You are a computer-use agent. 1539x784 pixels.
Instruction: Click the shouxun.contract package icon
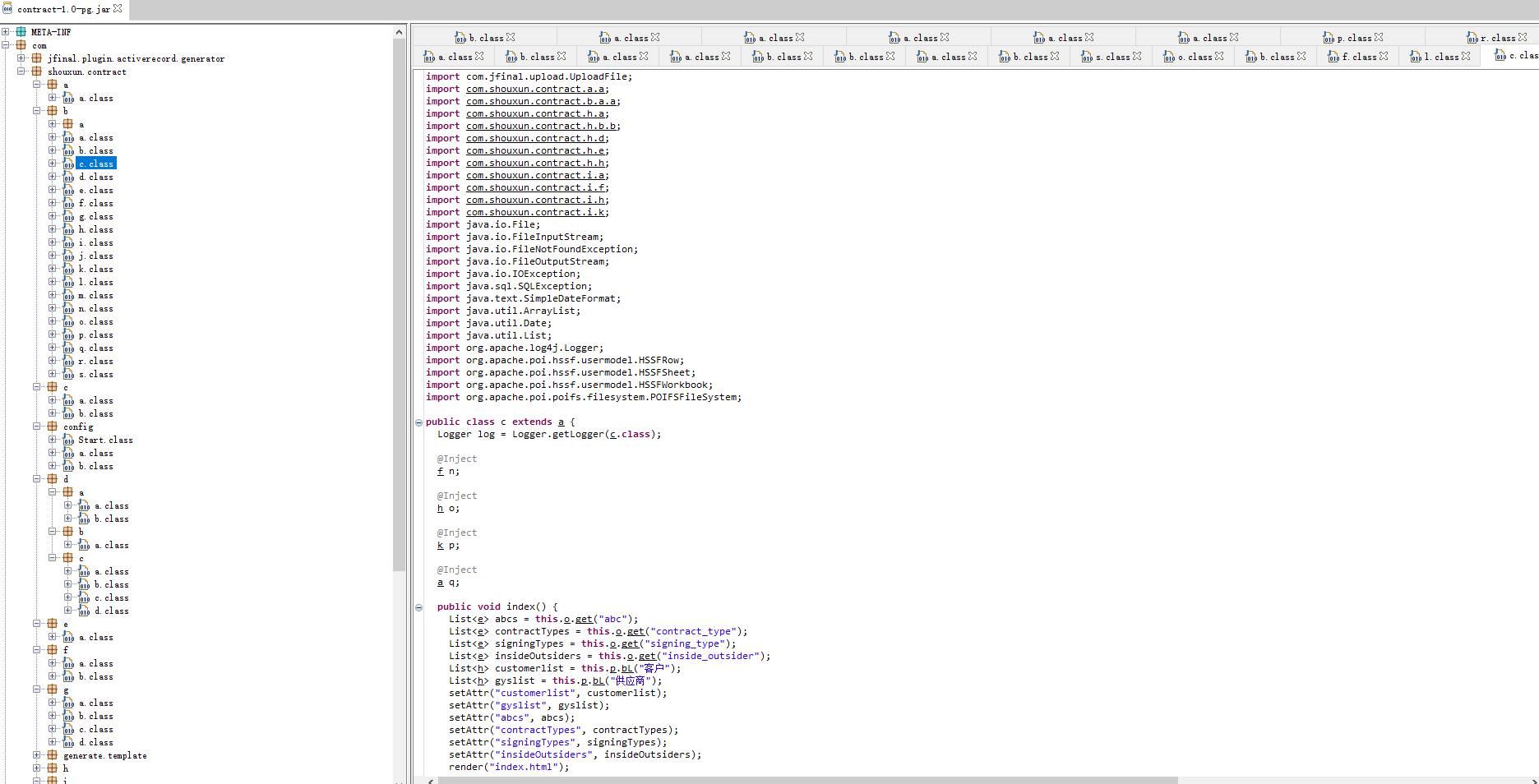(37, 71)
